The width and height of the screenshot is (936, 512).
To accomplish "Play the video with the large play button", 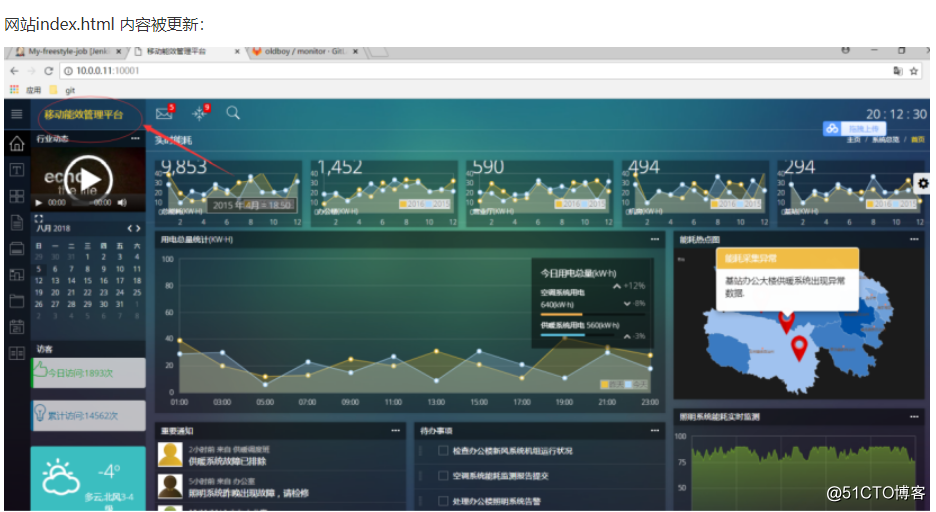I will point(88,178).
